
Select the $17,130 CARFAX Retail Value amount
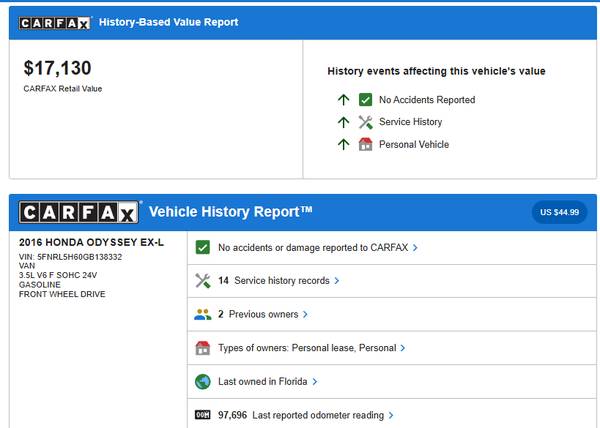[57, 68]
